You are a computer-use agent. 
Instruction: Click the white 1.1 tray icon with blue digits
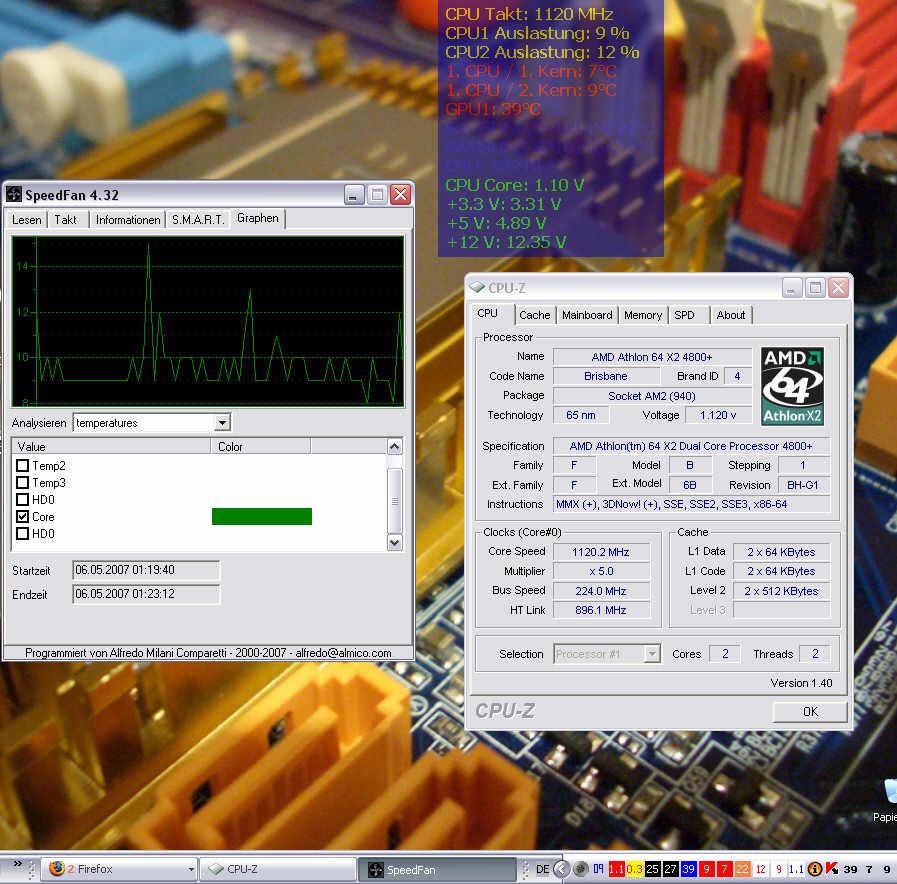[796, 869]
